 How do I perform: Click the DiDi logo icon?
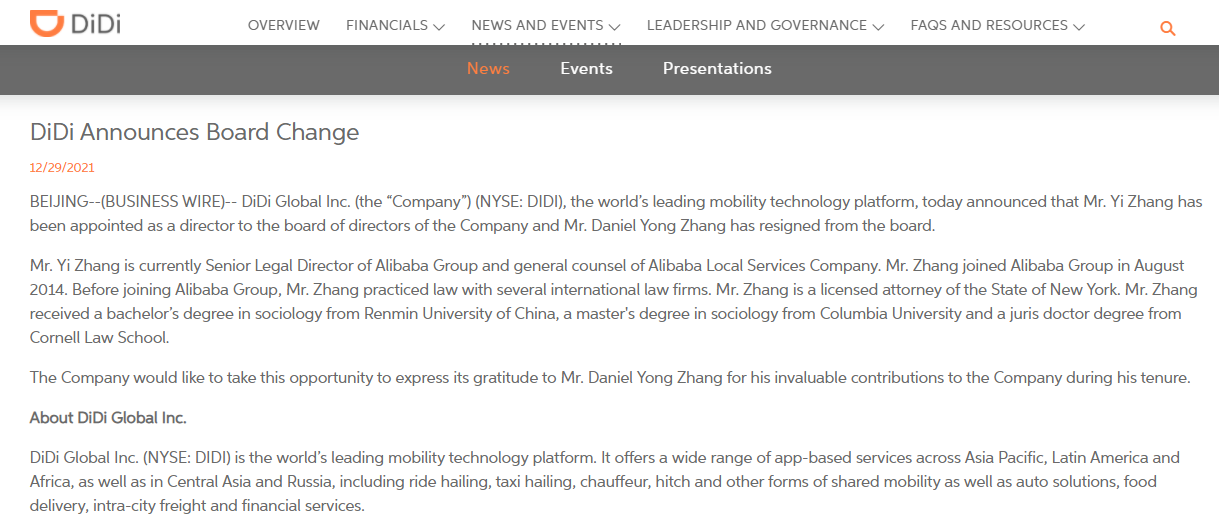(46, 23)
